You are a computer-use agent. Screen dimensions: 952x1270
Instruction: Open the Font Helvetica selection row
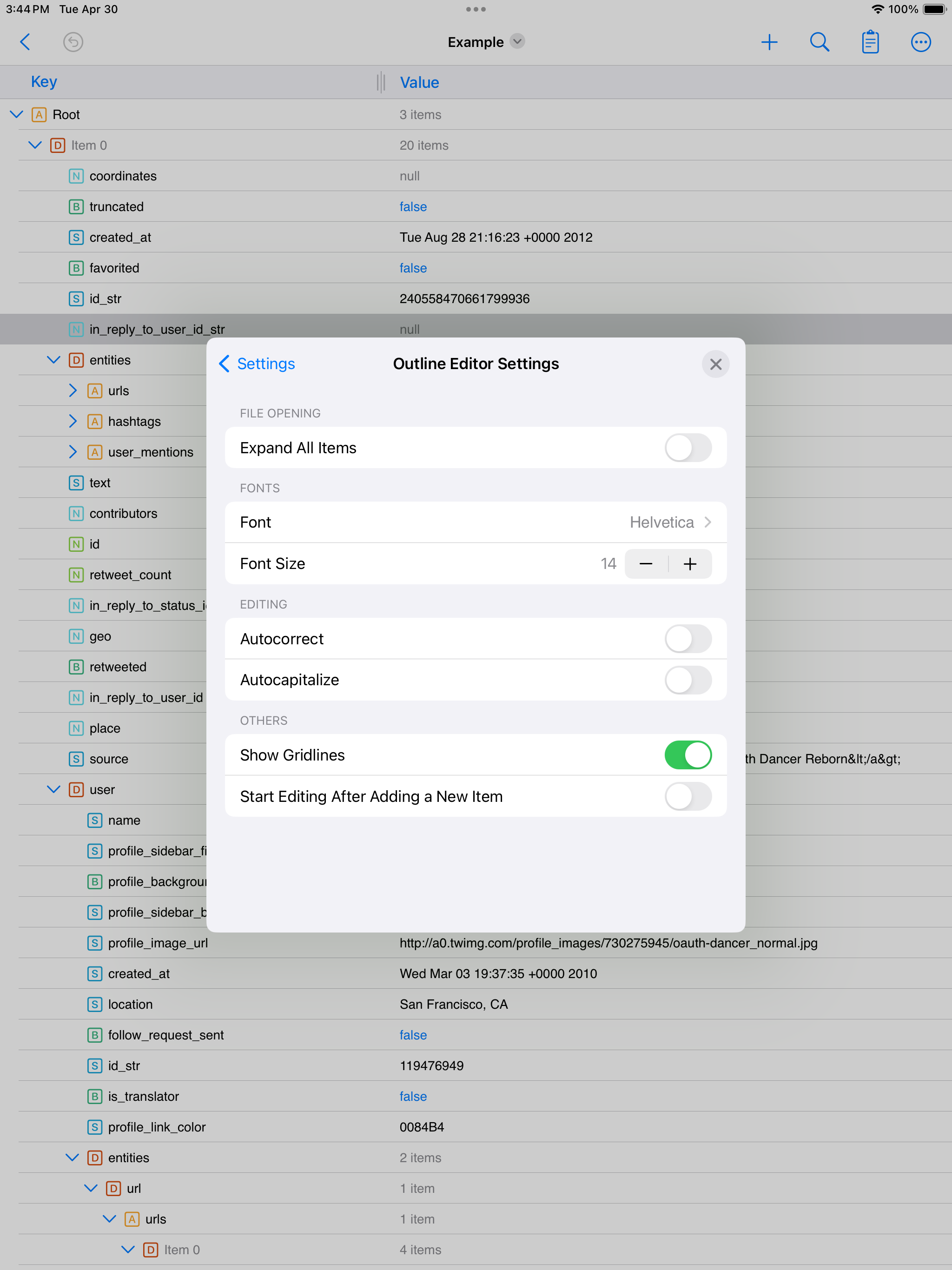coord(476,523)
